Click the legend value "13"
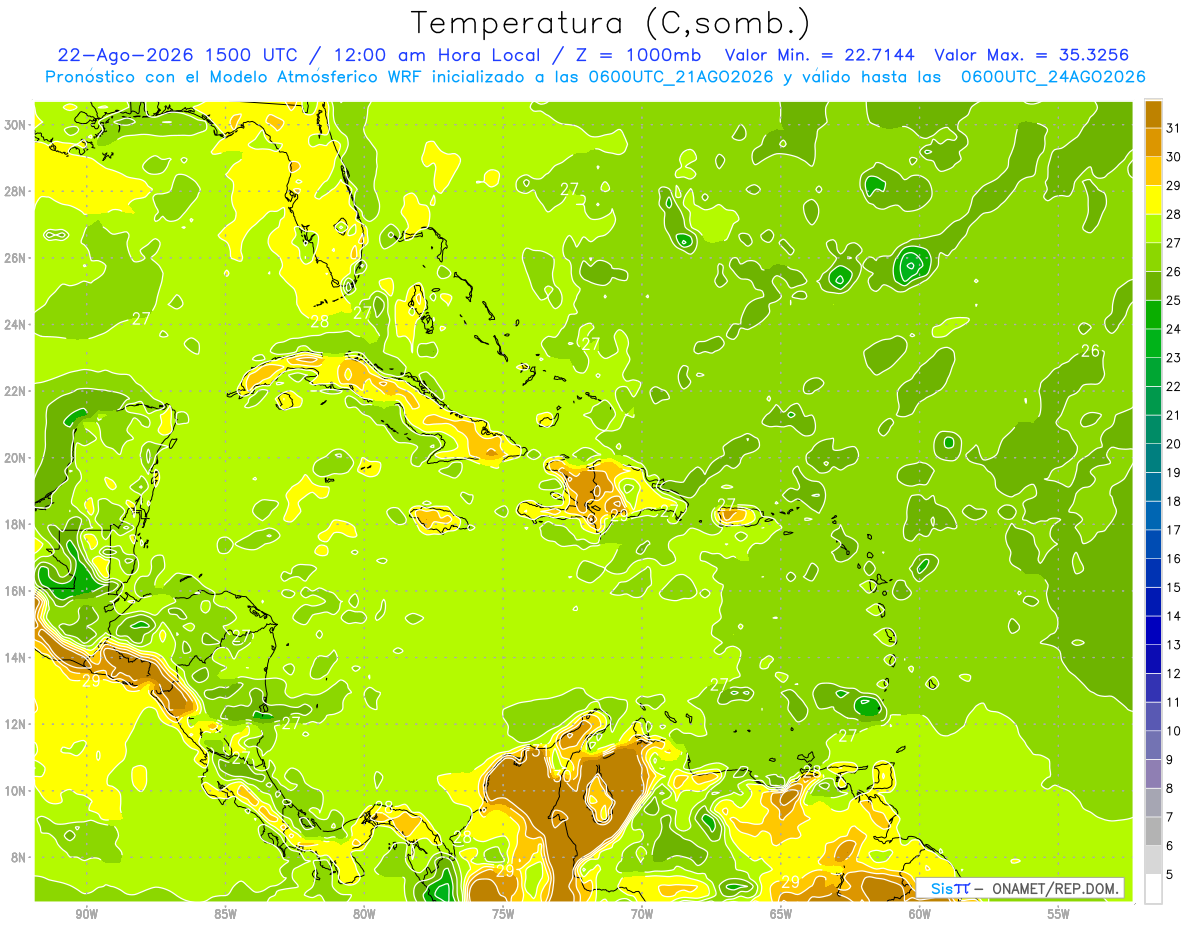1200x927 pixels. 1174,645
